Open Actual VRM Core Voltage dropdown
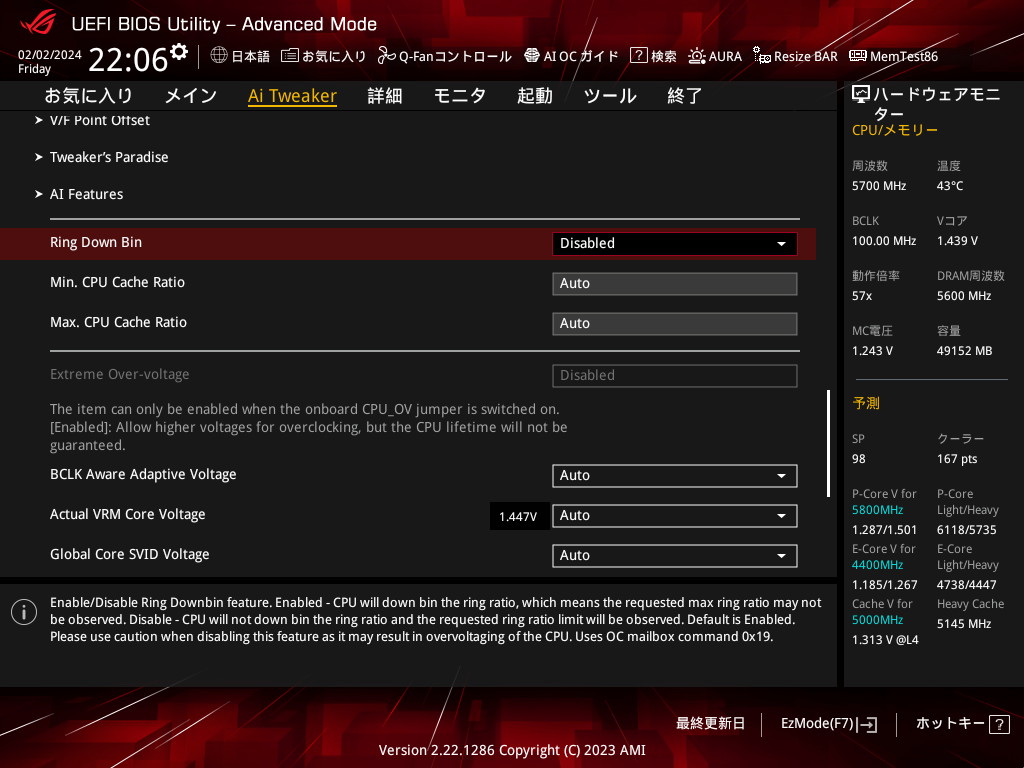 675,516
